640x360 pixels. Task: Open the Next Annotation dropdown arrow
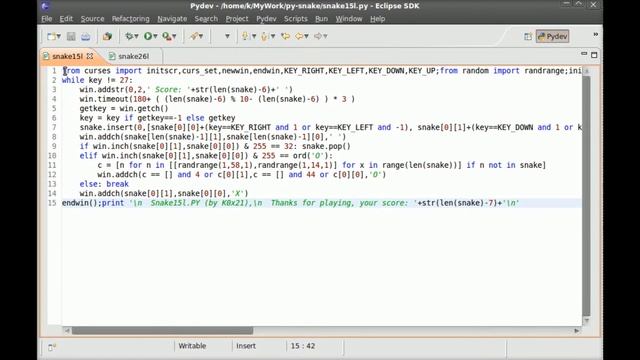pyautogui.click(x=254, y=36)
